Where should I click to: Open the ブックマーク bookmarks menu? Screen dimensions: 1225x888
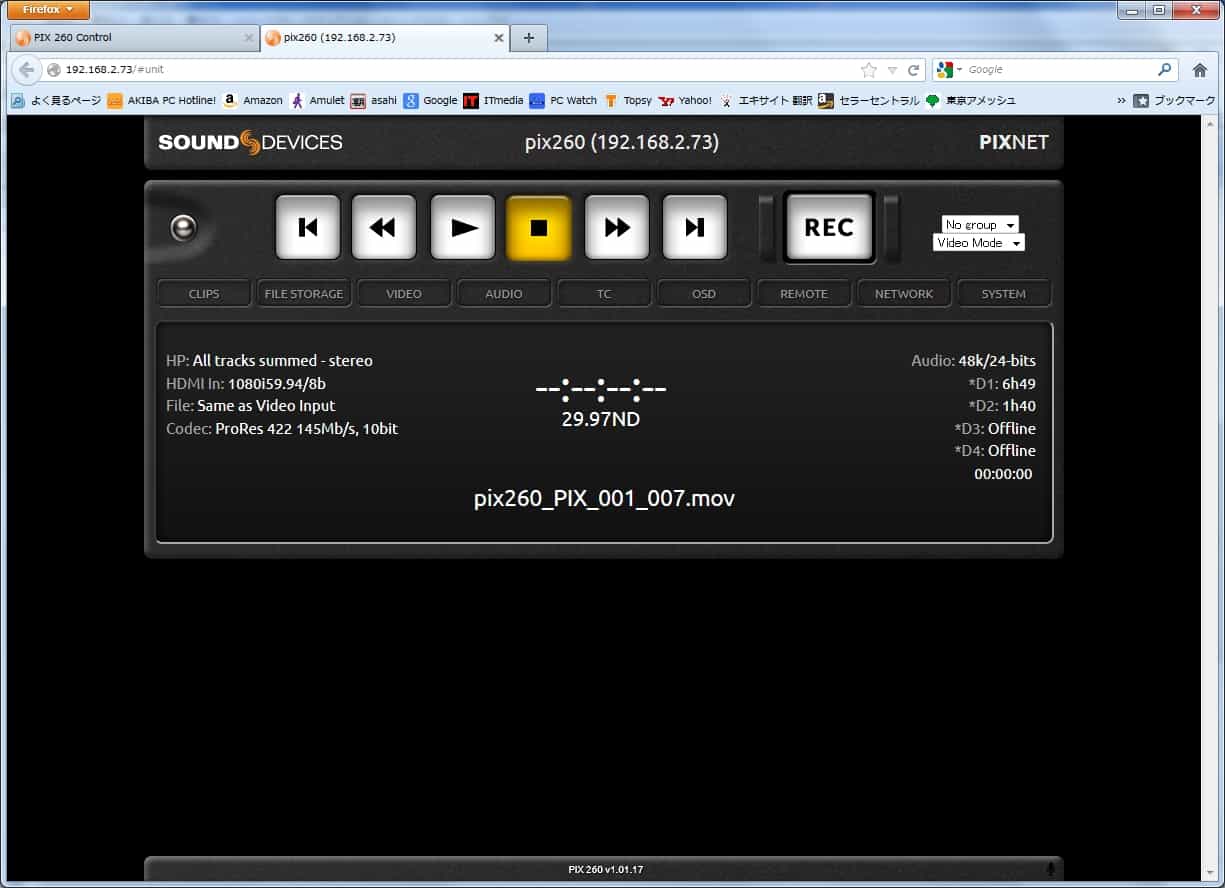(1174, 100)
